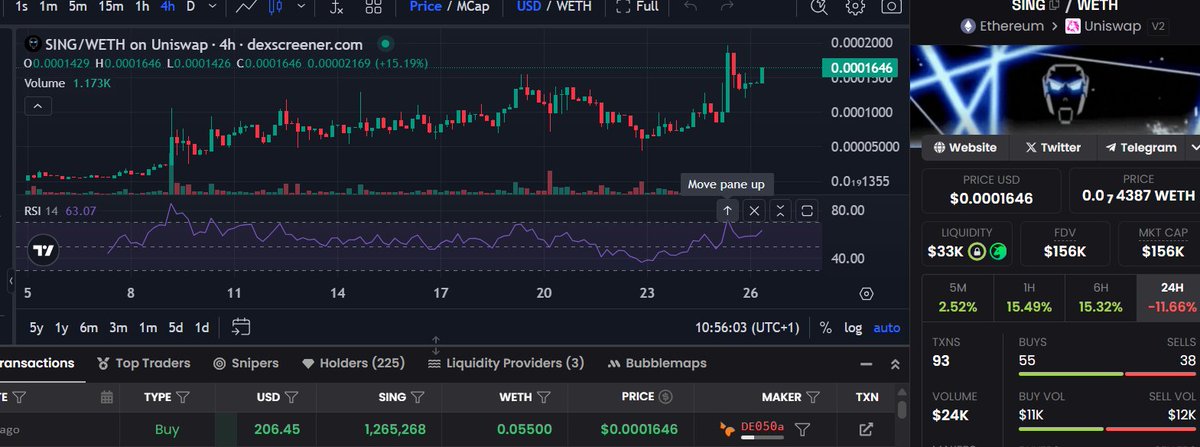Open the quick search magnifier icon
The height and width of the screenshot is (447, 1200).
point(819,7)
